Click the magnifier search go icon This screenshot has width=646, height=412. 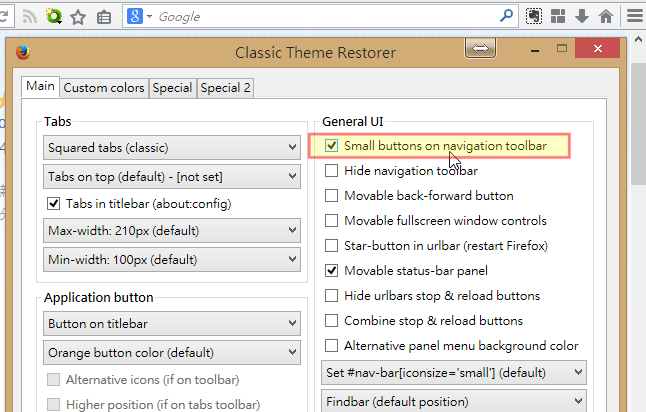click(506, 16)
